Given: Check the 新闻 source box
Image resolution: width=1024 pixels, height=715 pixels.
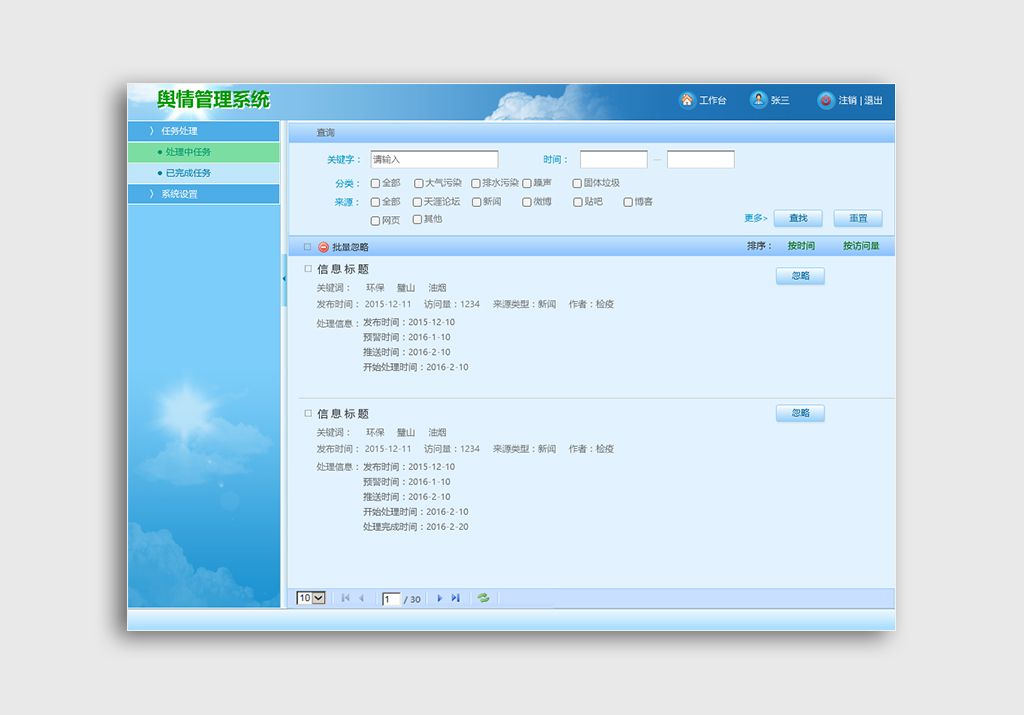Looking at the screenshot, I should (477, 202).
